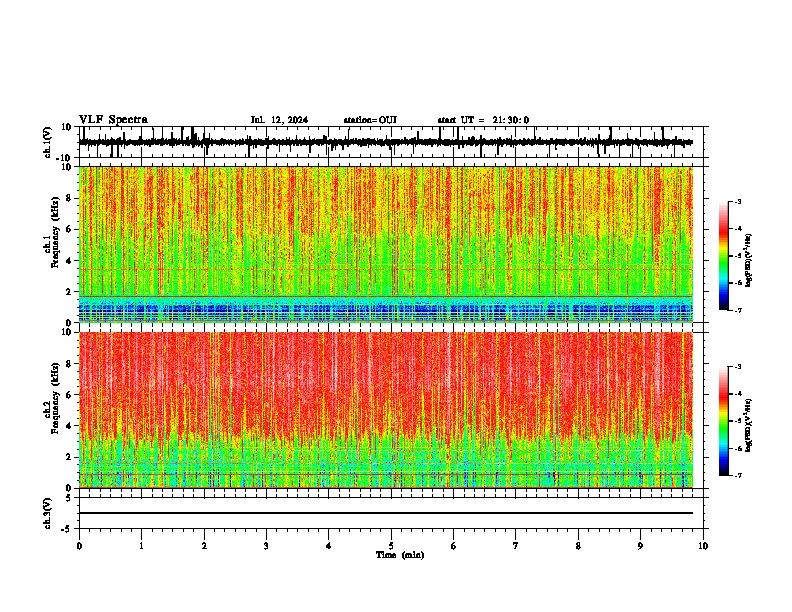The width and height of the screenshot is (792, 612).
Task: Click tick label 2 on the Time axis
Action: pyautogui.click(x=204, y=546)
